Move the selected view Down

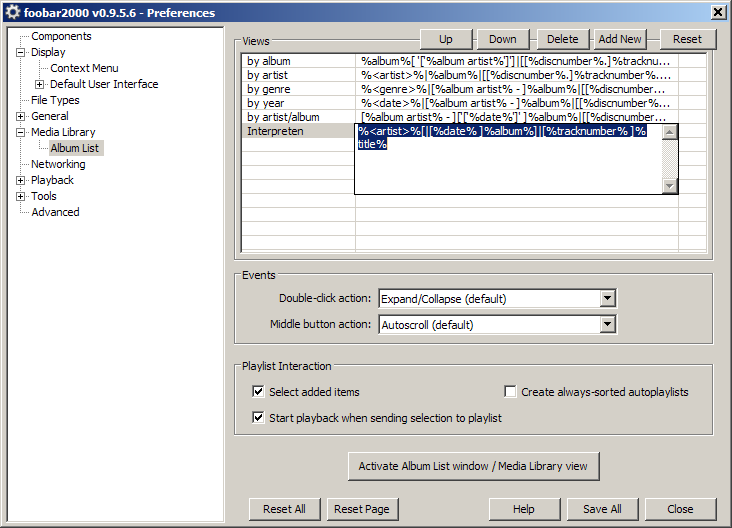pos(503,39)
